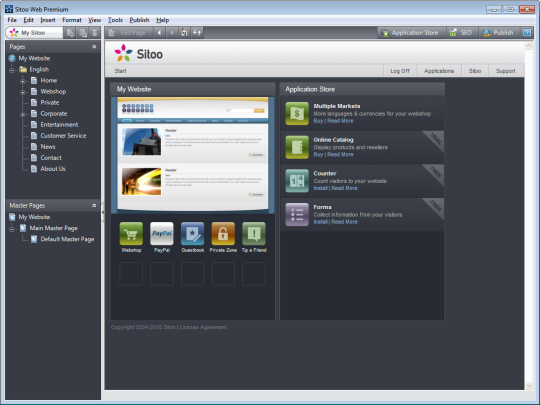Click the Application Store toolbar button
Viewport: 540px width, 405px height.
point(412,33)
